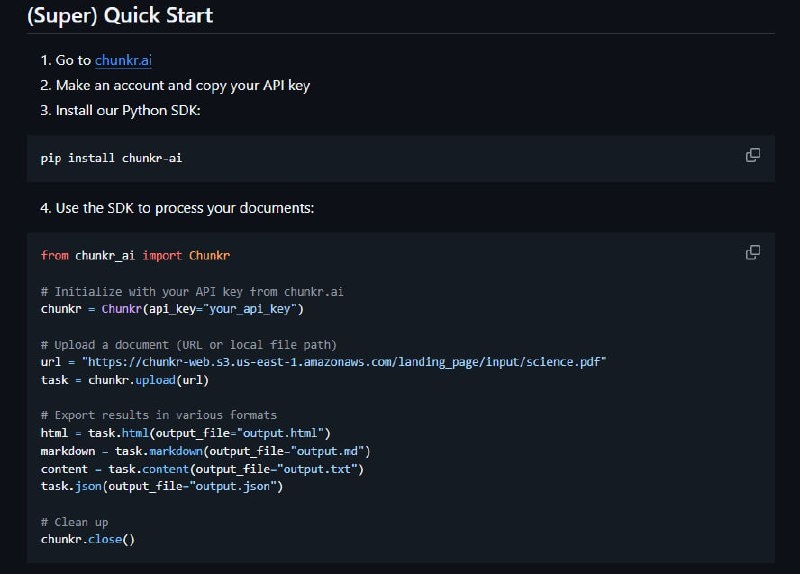Click the (Super) Quick Start heading
Viewport: 800px width, 574px height.
click(120, 15)
